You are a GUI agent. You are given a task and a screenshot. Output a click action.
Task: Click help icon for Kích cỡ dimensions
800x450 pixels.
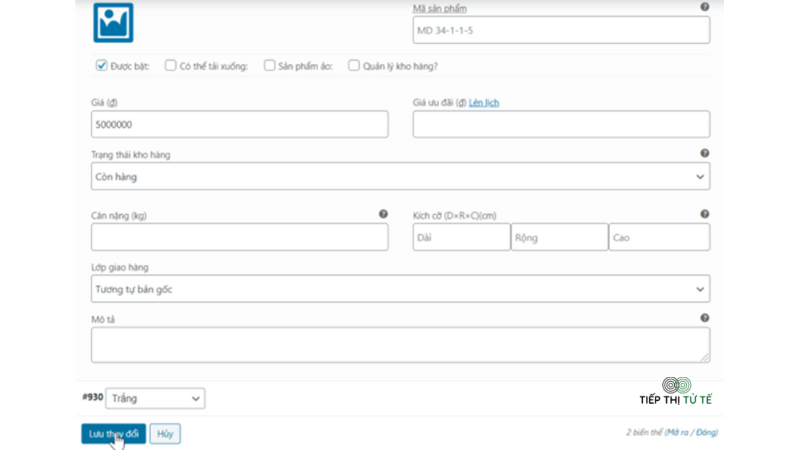[705, 214]
